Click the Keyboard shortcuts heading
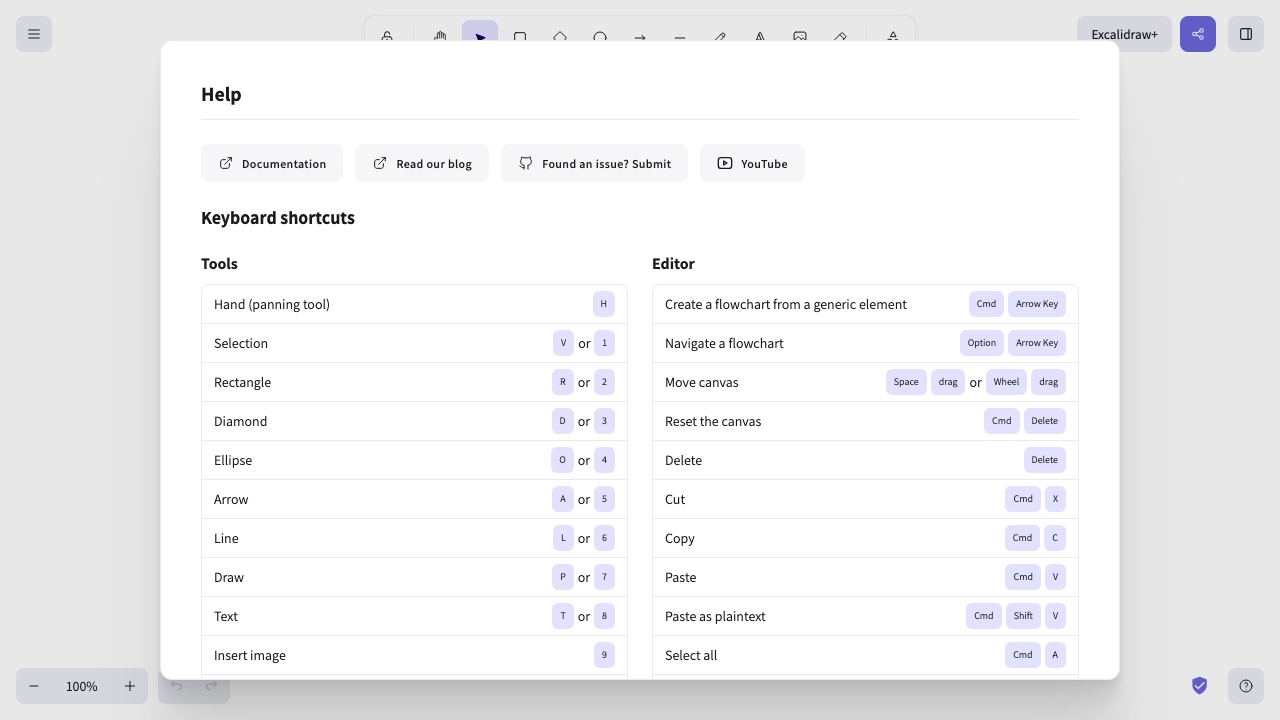1280x720 pixels. (x=278, y=218)
